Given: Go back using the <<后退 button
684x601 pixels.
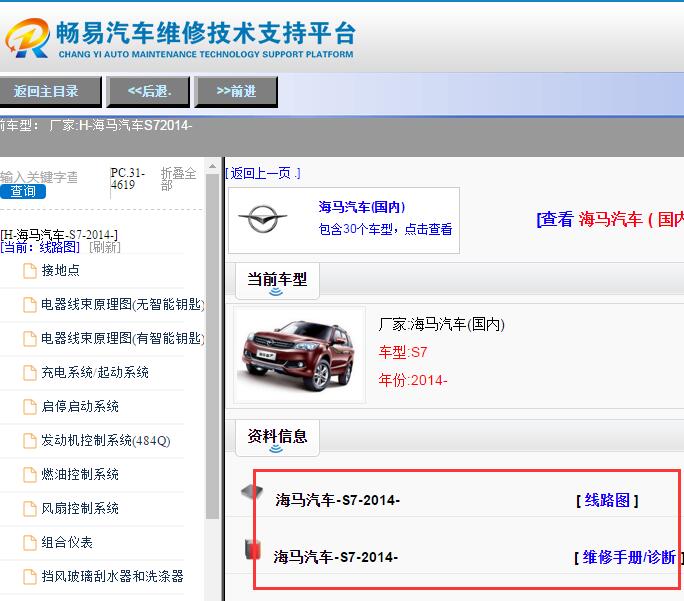Looking at the screenshot, I should tap(148, 91).
